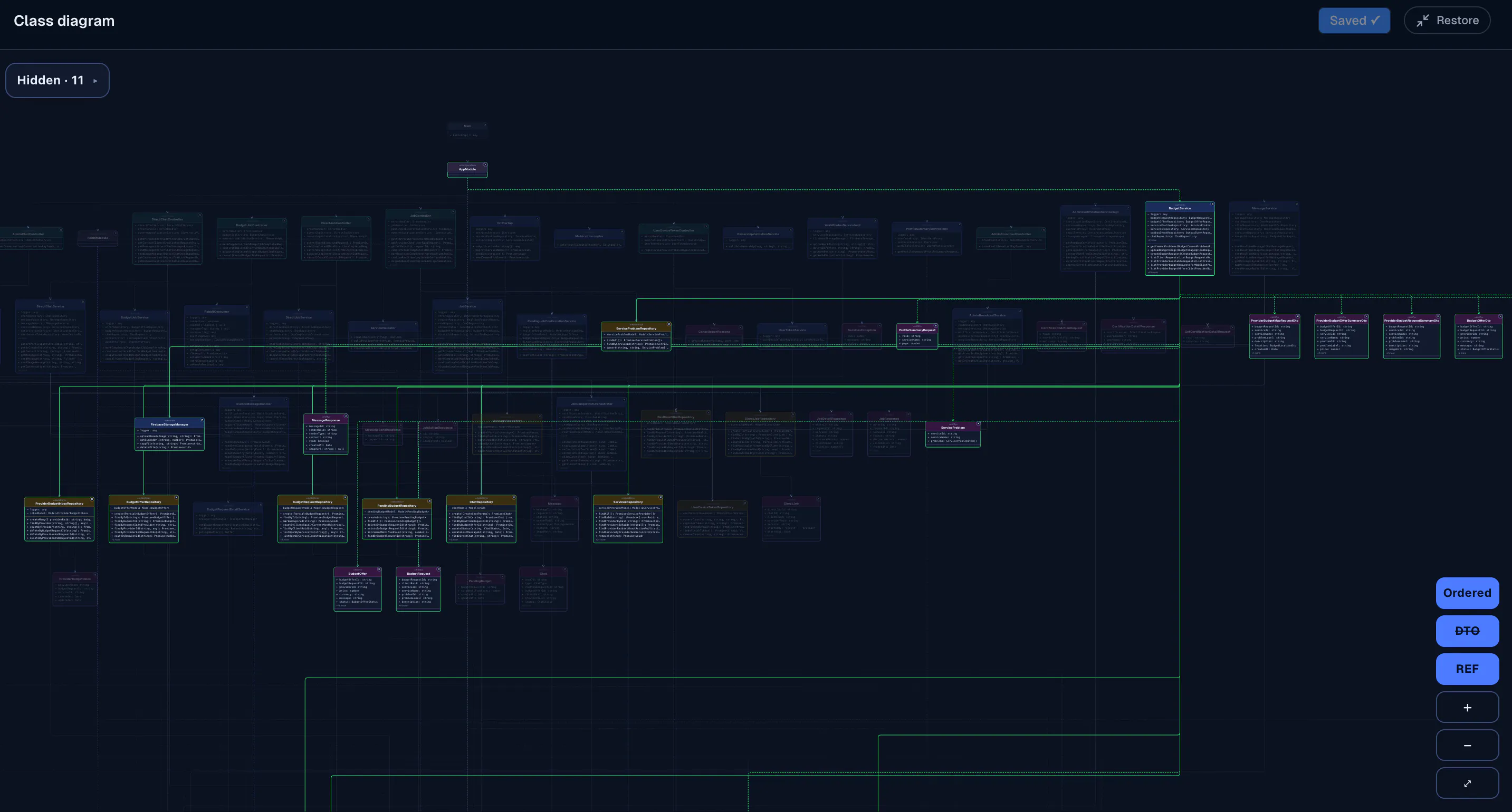1512x812 pixels.
Task: Click the Class diagram heading
Action: [x=64, y=21]
